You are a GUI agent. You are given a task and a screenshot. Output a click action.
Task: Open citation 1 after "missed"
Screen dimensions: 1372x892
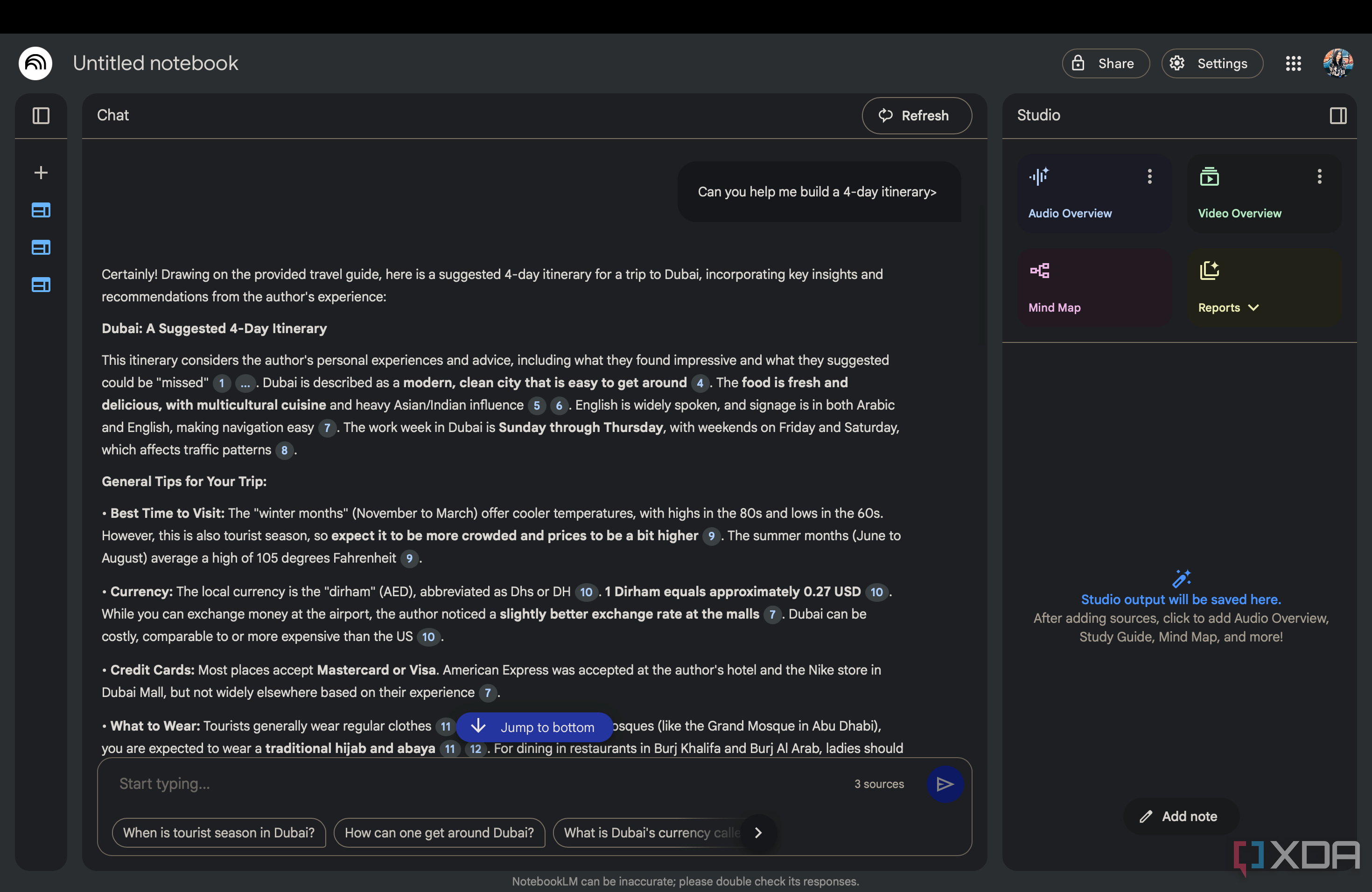(x=221, y=383)
